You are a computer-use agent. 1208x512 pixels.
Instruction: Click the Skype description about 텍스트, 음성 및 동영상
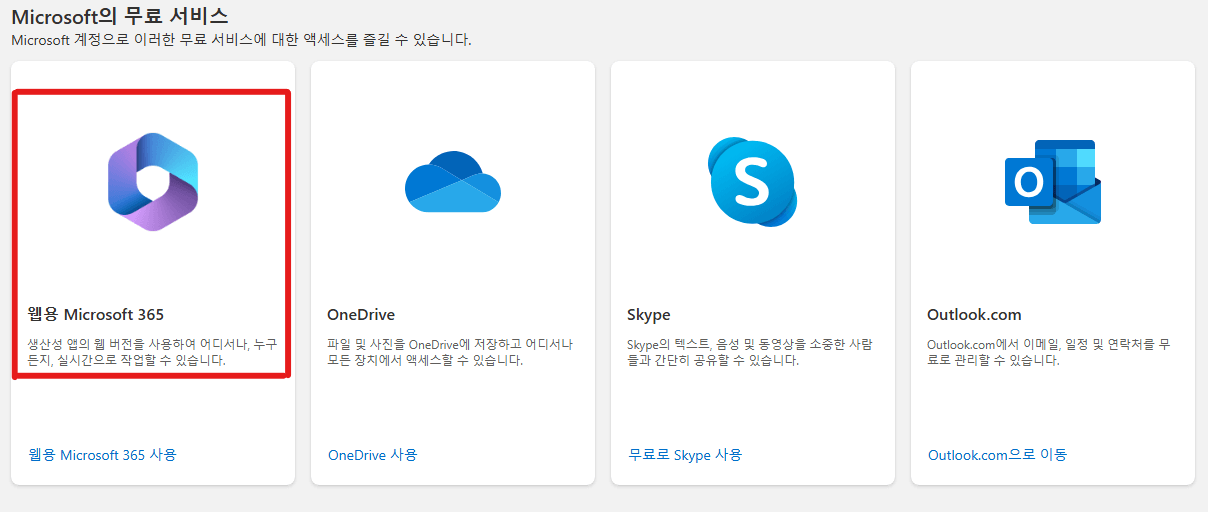click(x=750, y=352)
